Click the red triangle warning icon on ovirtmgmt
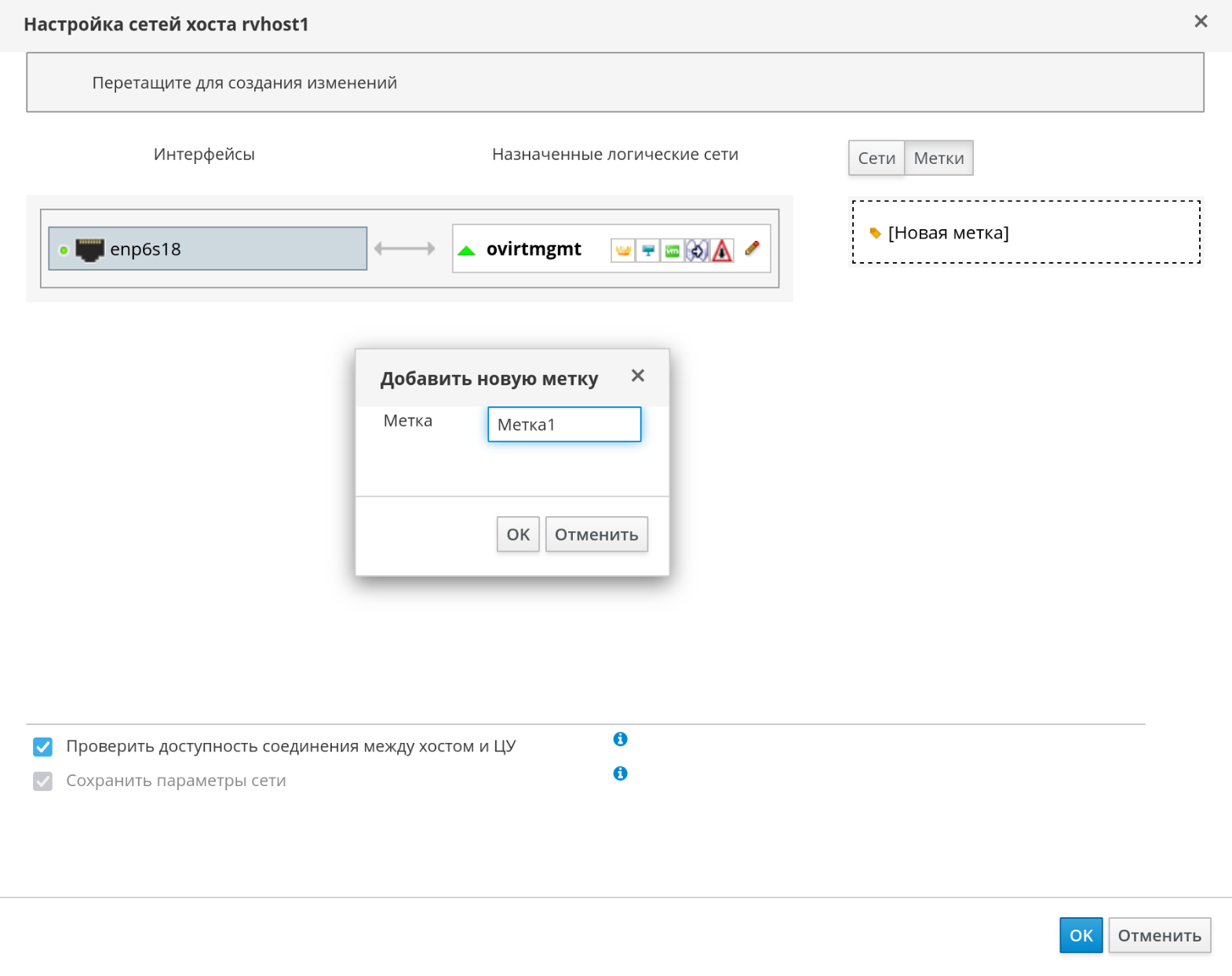Viewport: 1232px width, 976px height. click(x=722, y=250)
